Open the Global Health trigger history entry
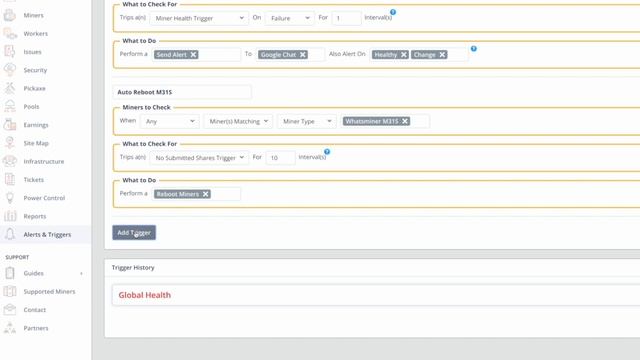The image size is (640, 360). point(144,295)
